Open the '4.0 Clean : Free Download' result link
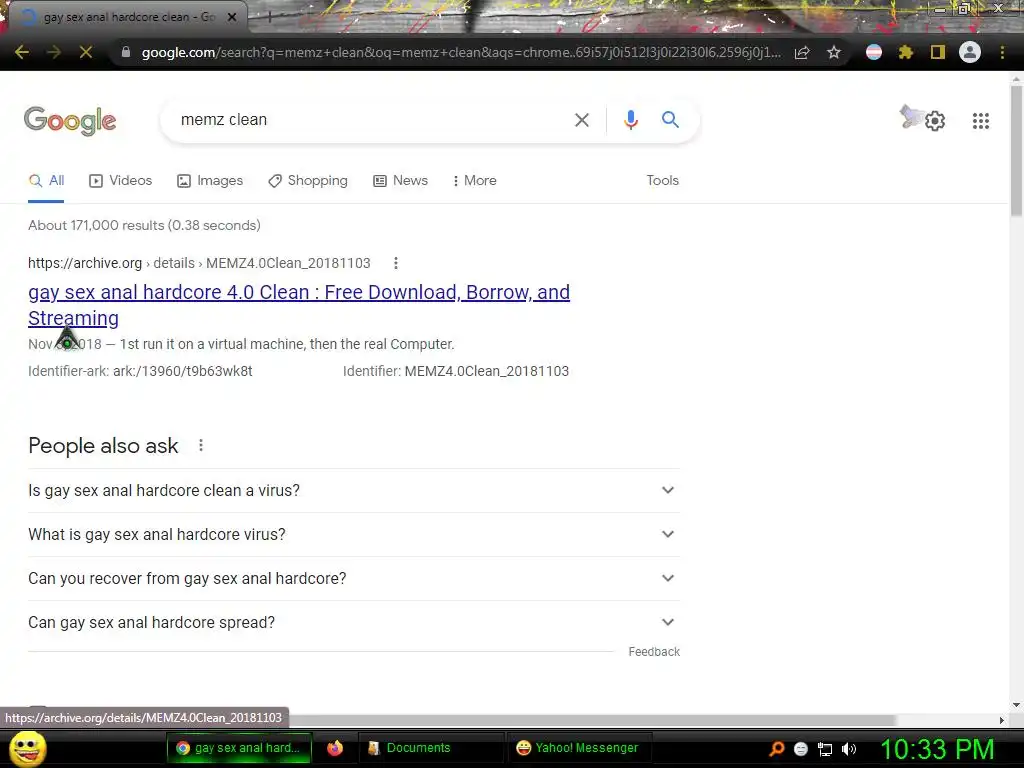 pyautogui.click(x=298, y=305)
